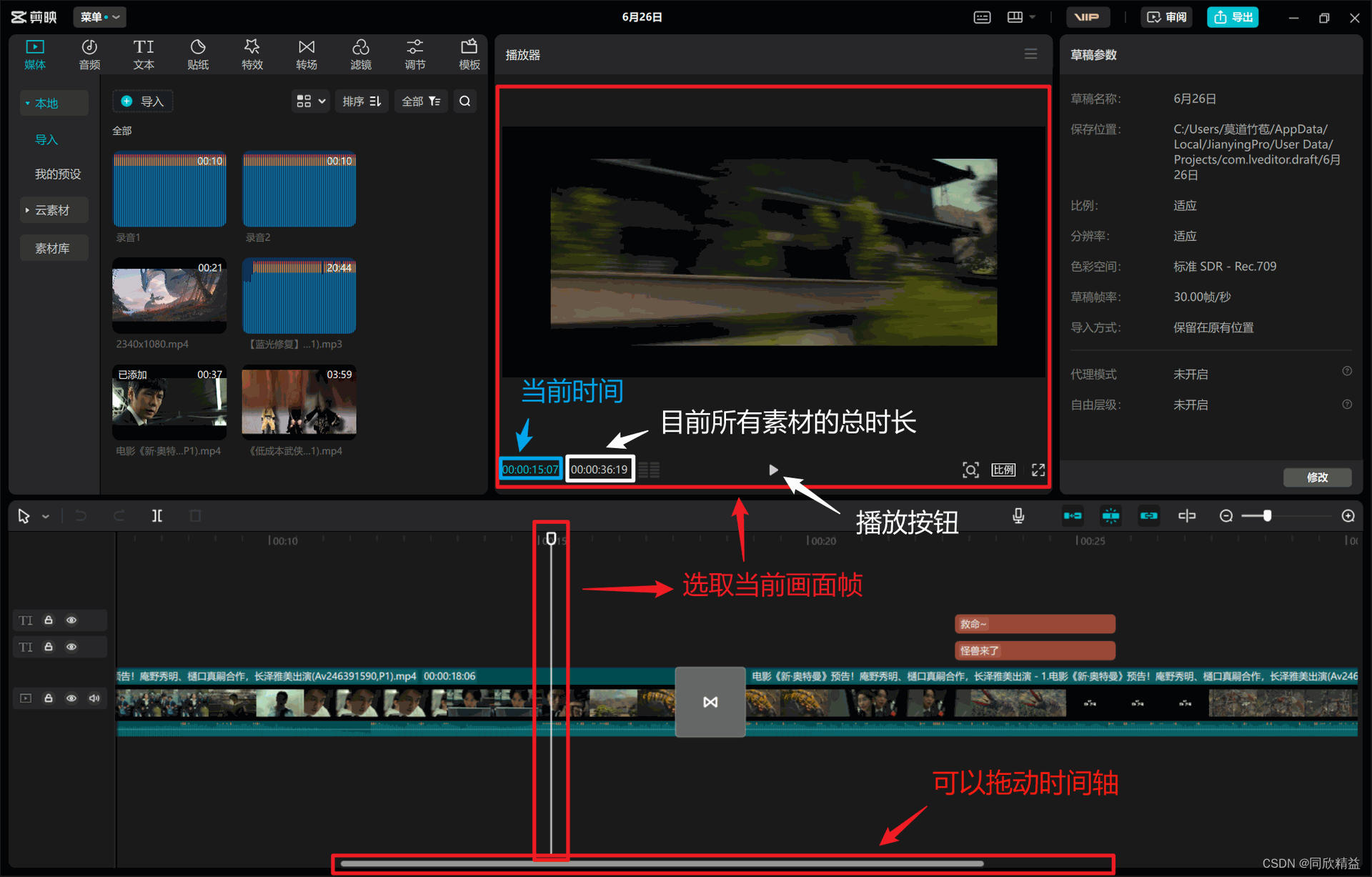Image resolution: width=1372 pixels, height=877 pixels.
Task: Open the 转场 transitions tab
Action: [x=307, y=54]
